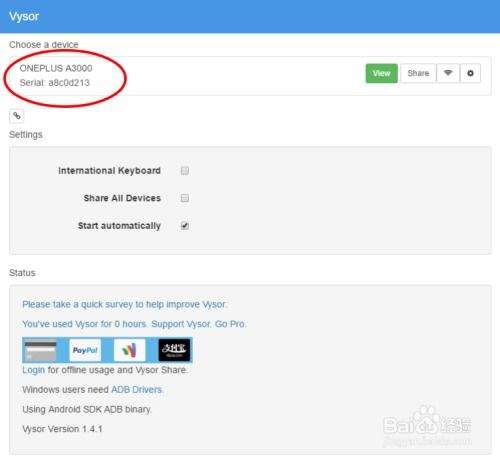
Task: Click the link chain icon button
Action: (17, 116)
